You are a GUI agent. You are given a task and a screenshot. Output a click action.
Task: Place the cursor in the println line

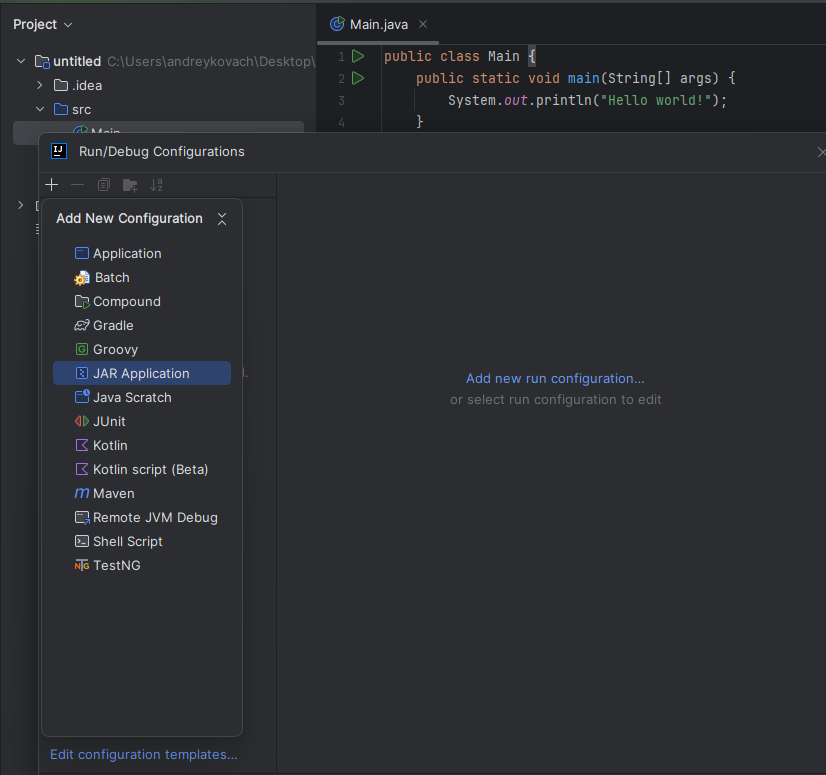[586, 100]
